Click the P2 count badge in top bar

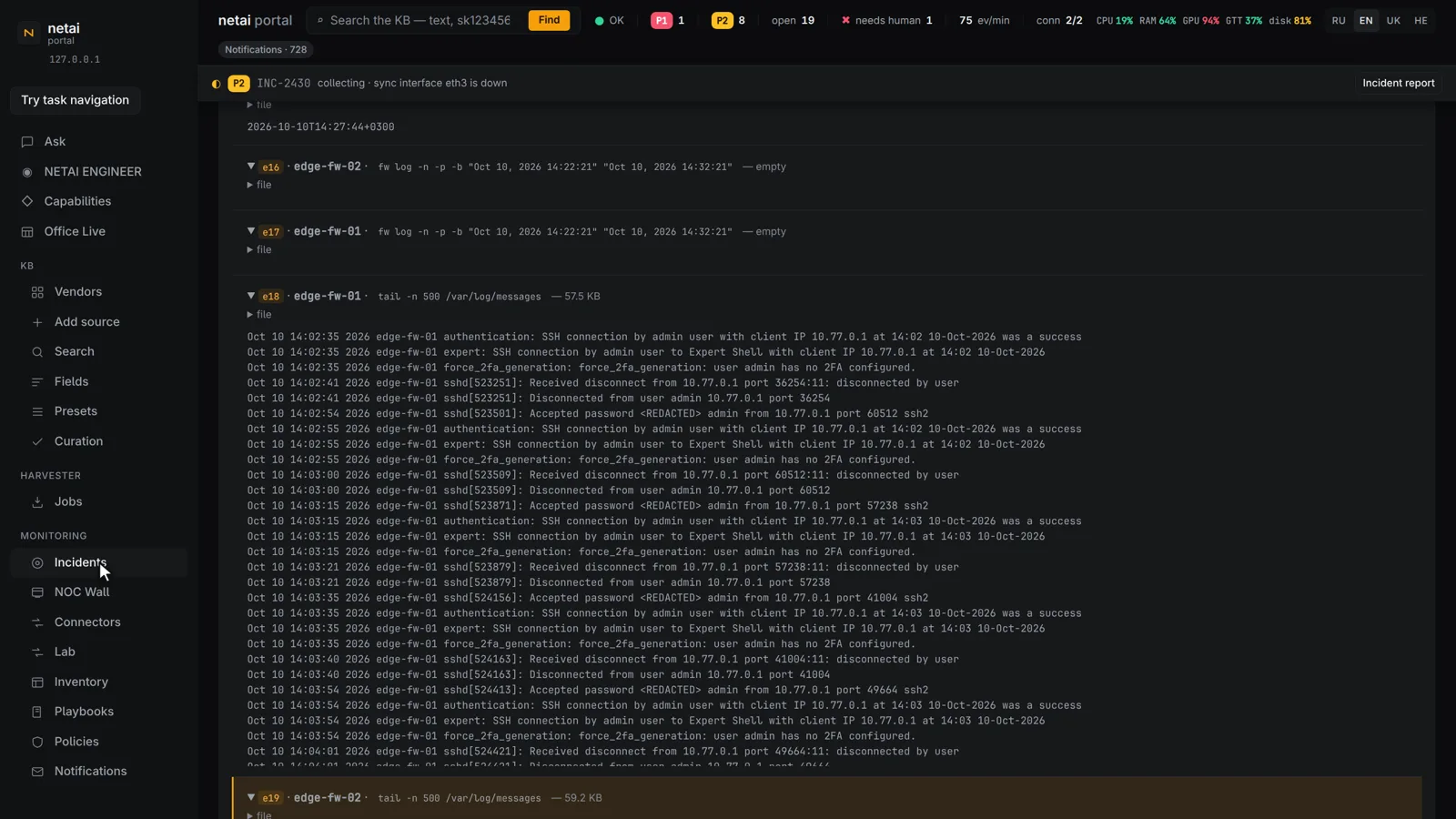(x=722, y=20)
